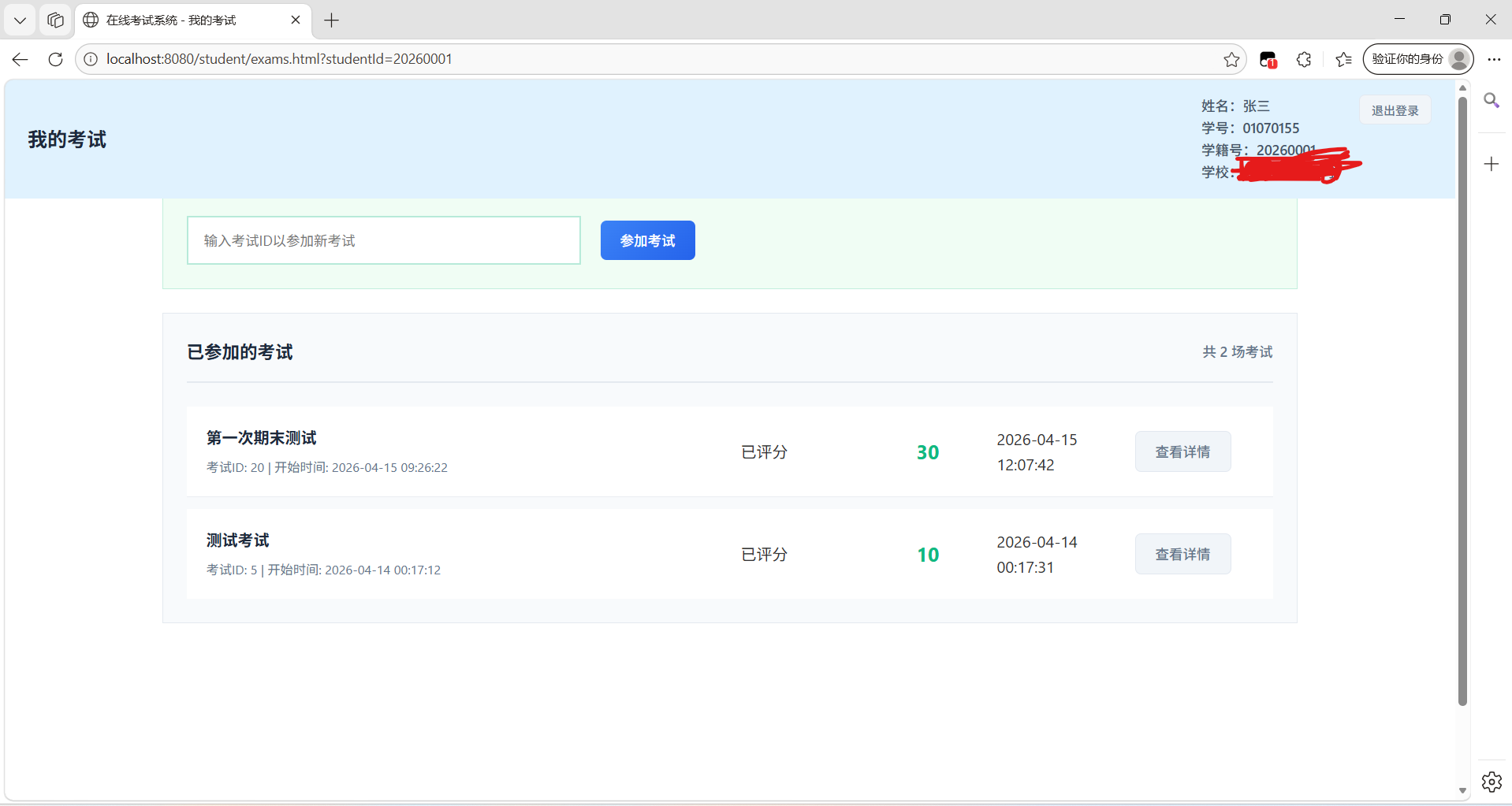The image size is (1512, 806).
Task: Click the browser back arrow
Action: [20, 59]
